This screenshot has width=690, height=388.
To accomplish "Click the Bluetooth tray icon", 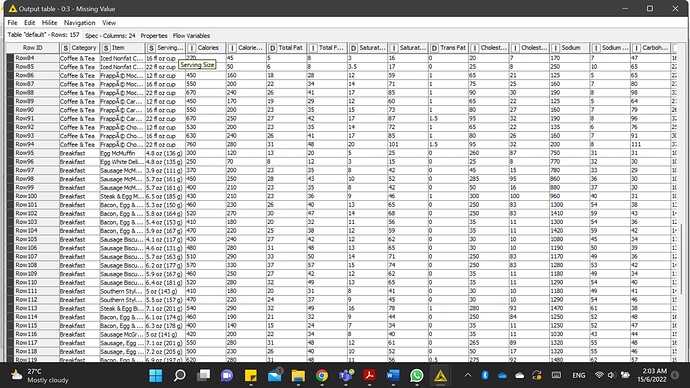I will [x=485, y=375].
